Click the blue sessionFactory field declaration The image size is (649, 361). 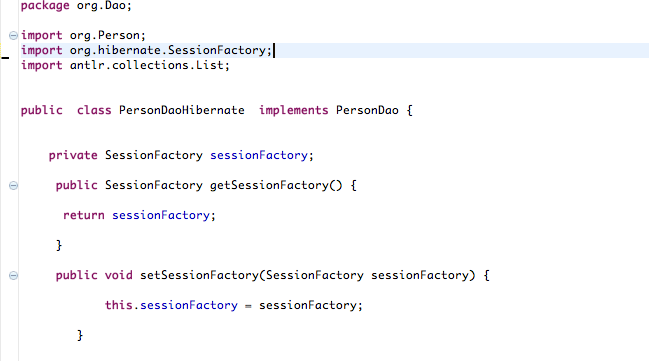[x=259, y=155]
